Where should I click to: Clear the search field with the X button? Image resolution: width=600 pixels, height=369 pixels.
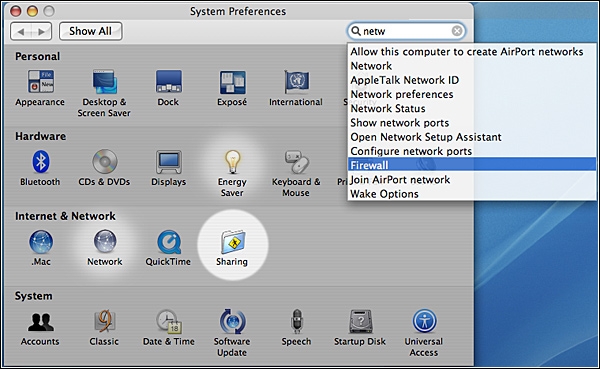pyautogui.click(x=457, y=31)
